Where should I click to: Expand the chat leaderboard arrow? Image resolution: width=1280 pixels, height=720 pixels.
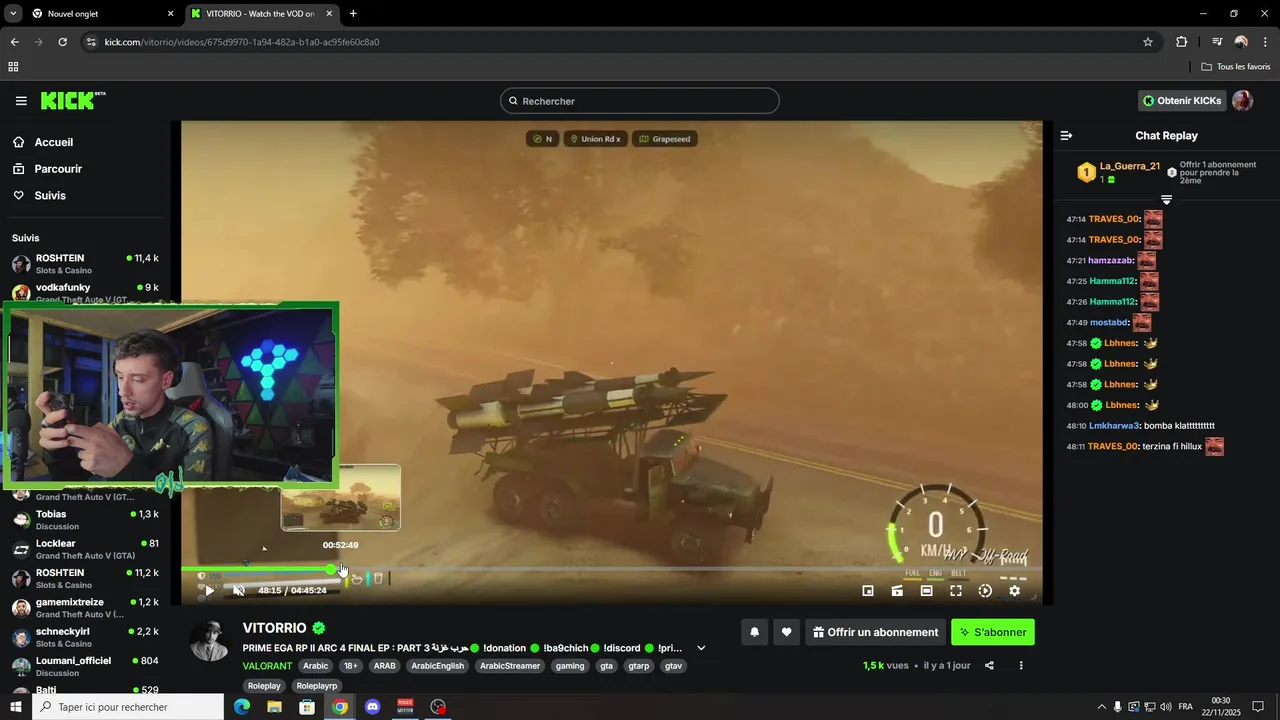[1166, 200]
